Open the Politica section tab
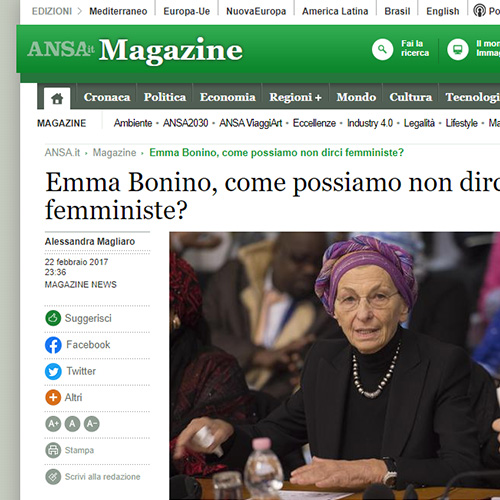 tap(165, 97)
